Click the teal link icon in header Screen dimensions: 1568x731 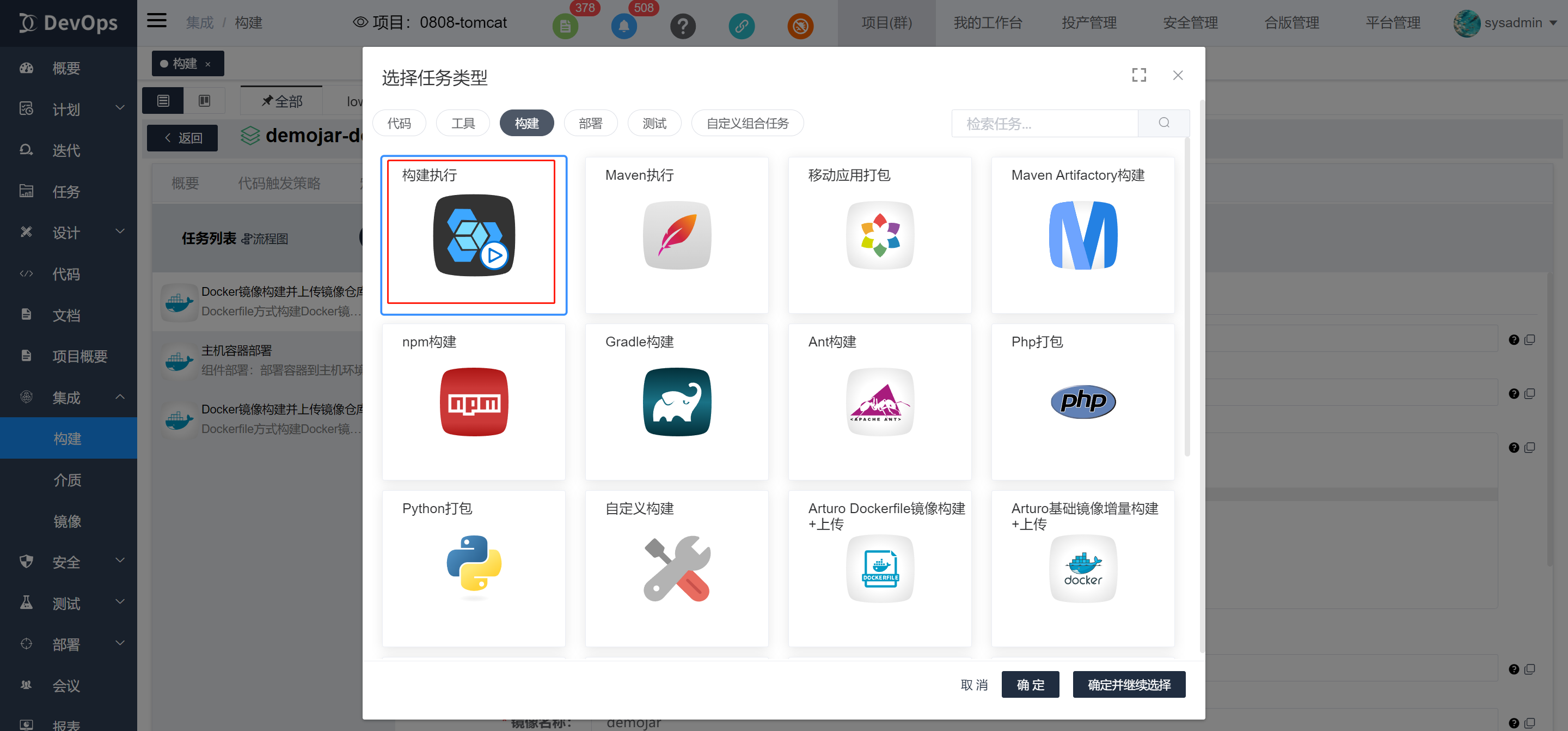742,26
